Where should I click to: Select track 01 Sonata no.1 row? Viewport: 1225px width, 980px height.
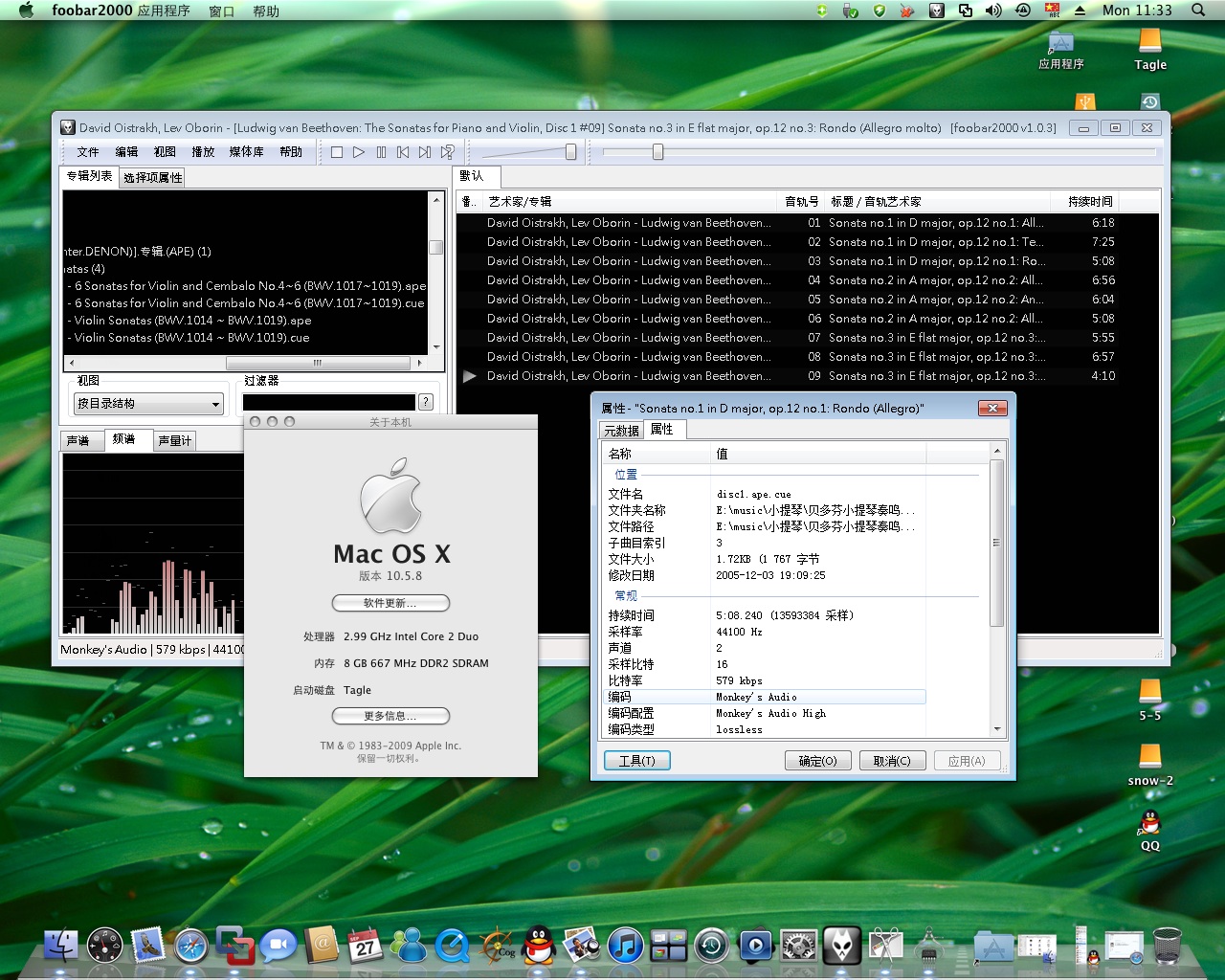pyautogui.click(x=807, y=223)
